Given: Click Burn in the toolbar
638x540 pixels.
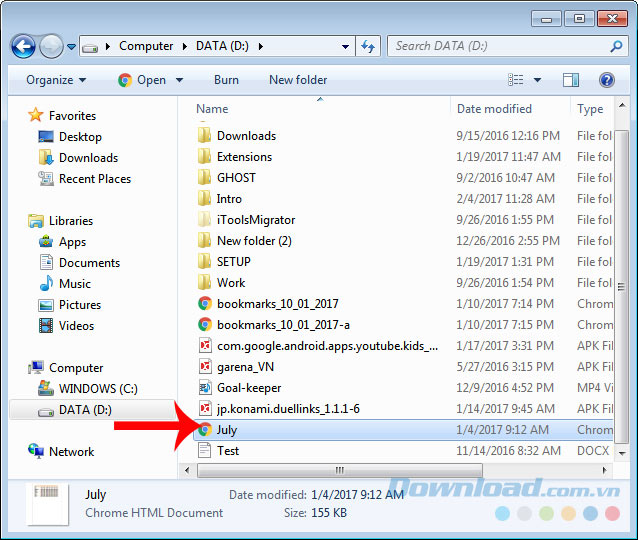Looking at the screenshot, I should coord(226,80).
